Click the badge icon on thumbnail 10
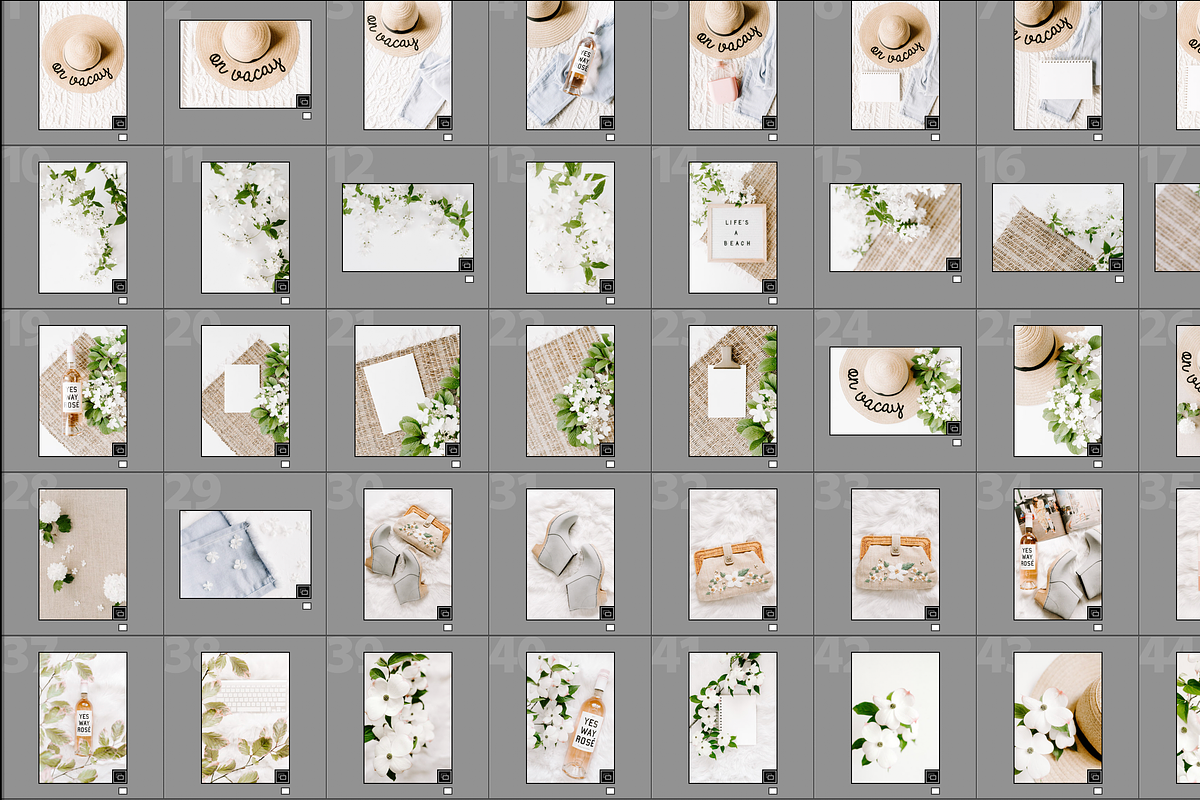The height and width of the screenshot is (800, 1200). tap(119, 285)
